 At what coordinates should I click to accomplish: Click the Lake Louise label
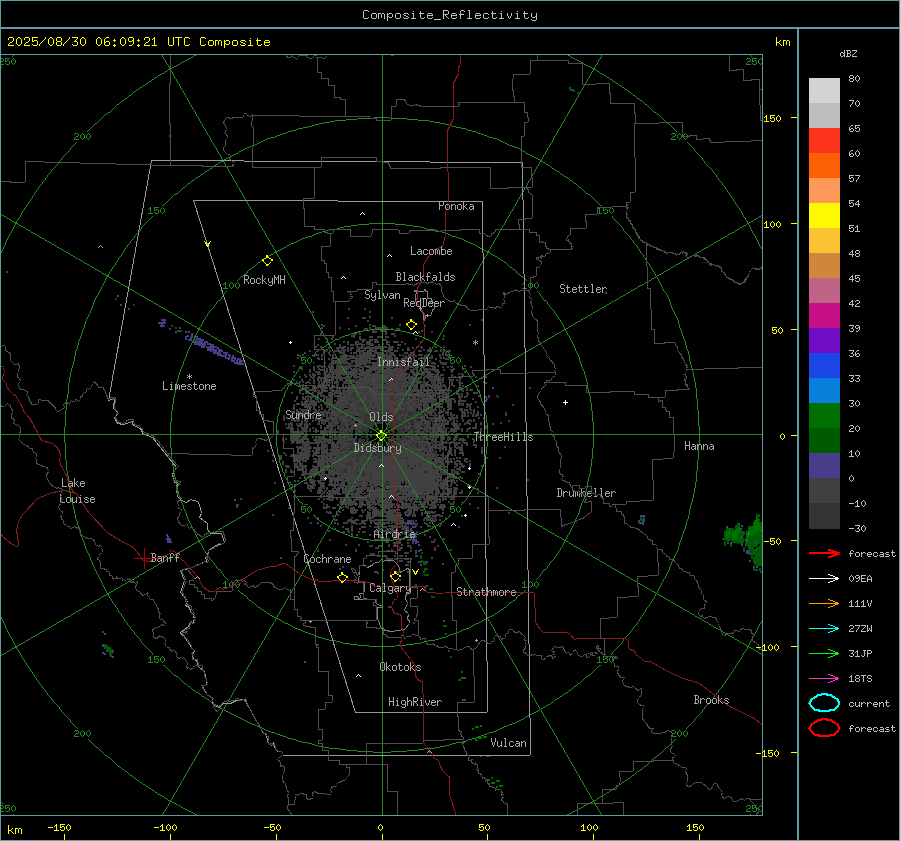(77, 491)
